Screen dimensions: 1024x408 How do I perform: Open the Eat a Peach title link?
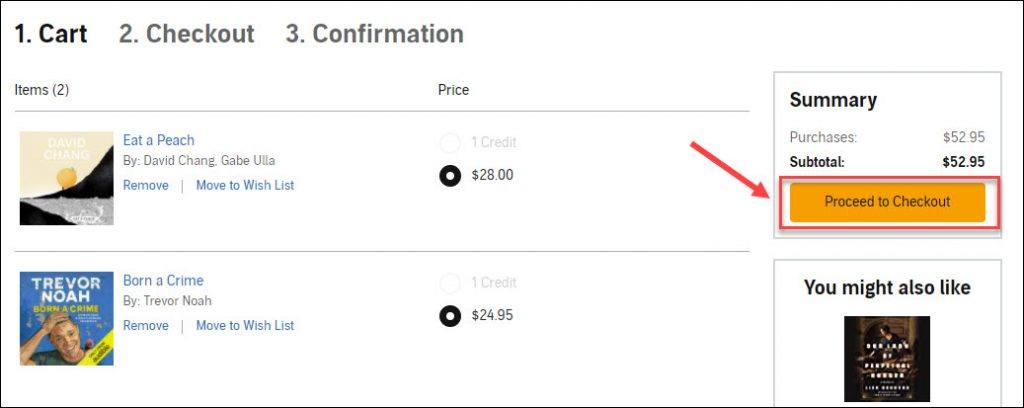[x=159, y=140]
